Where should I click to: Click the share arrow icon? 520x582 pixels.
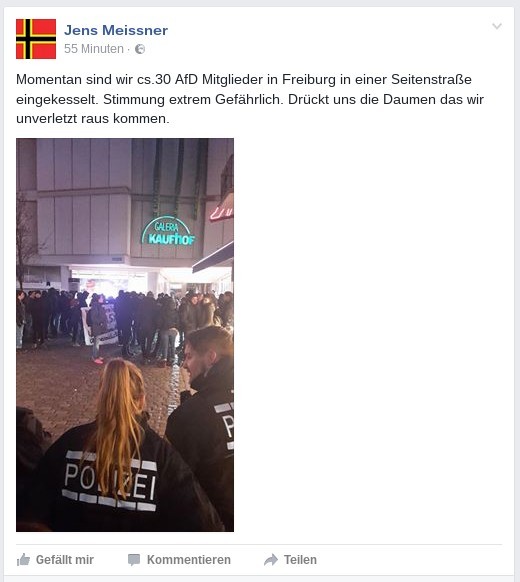pos(271,559)
